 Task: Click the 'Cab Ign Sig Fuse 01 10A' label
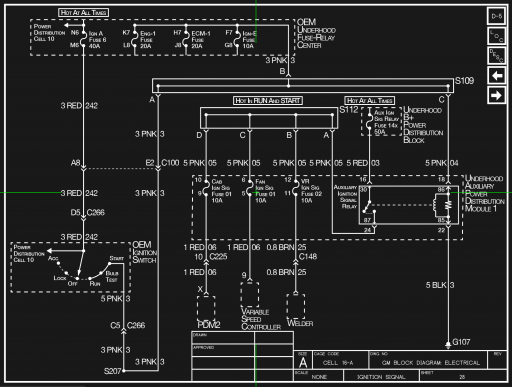[x=221, y=191]
